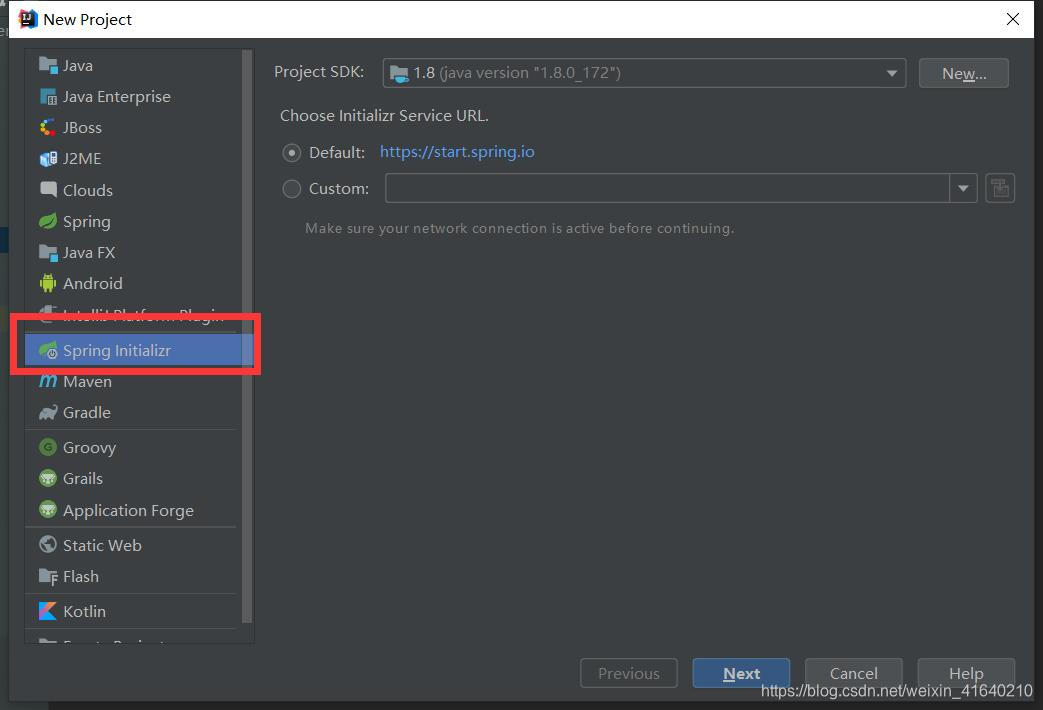Click the Application Forge icon

coord(48,510)
